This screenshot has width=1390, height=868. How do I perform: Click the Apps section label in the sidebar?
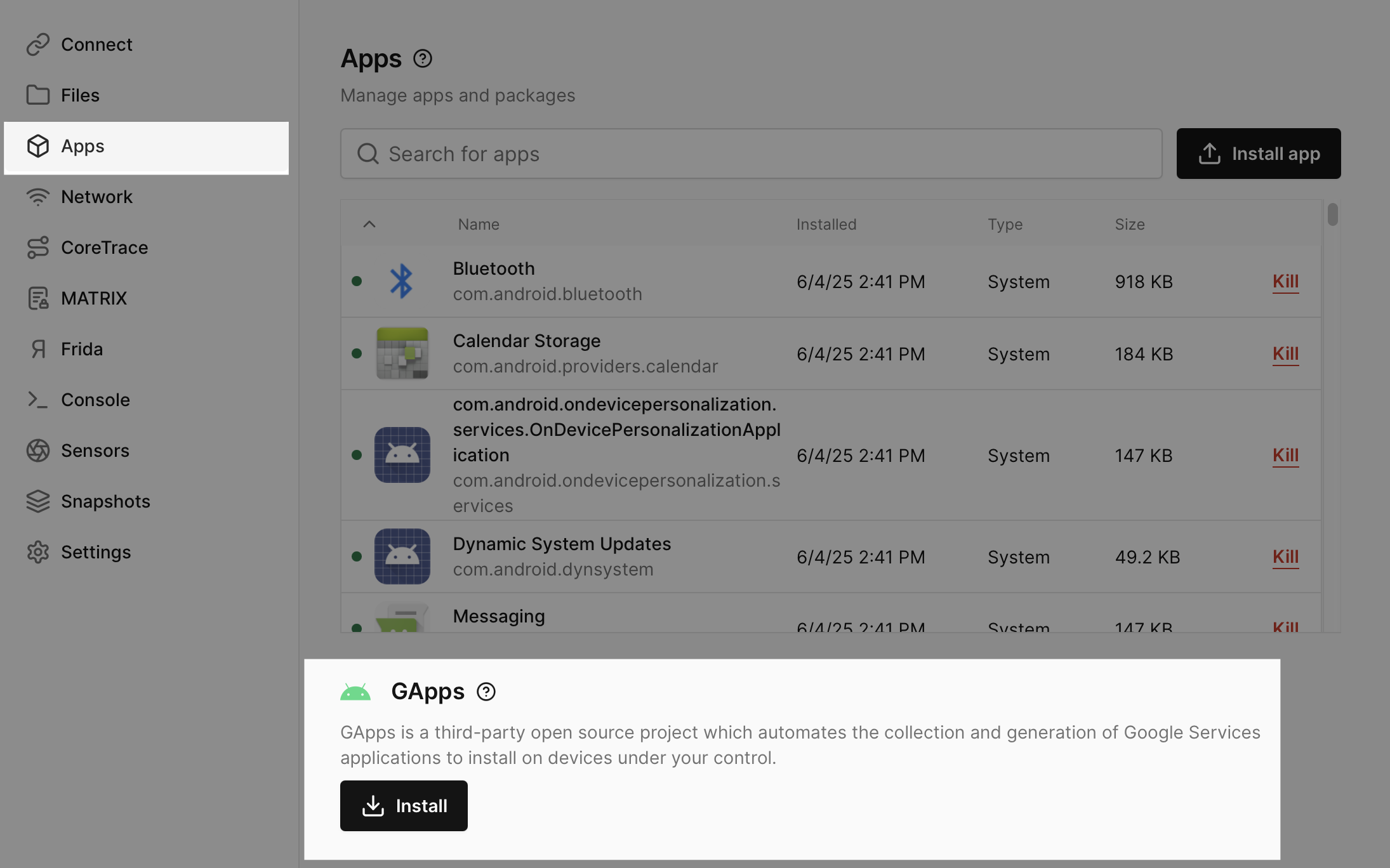pyautogui.click(x=83, y=146)
